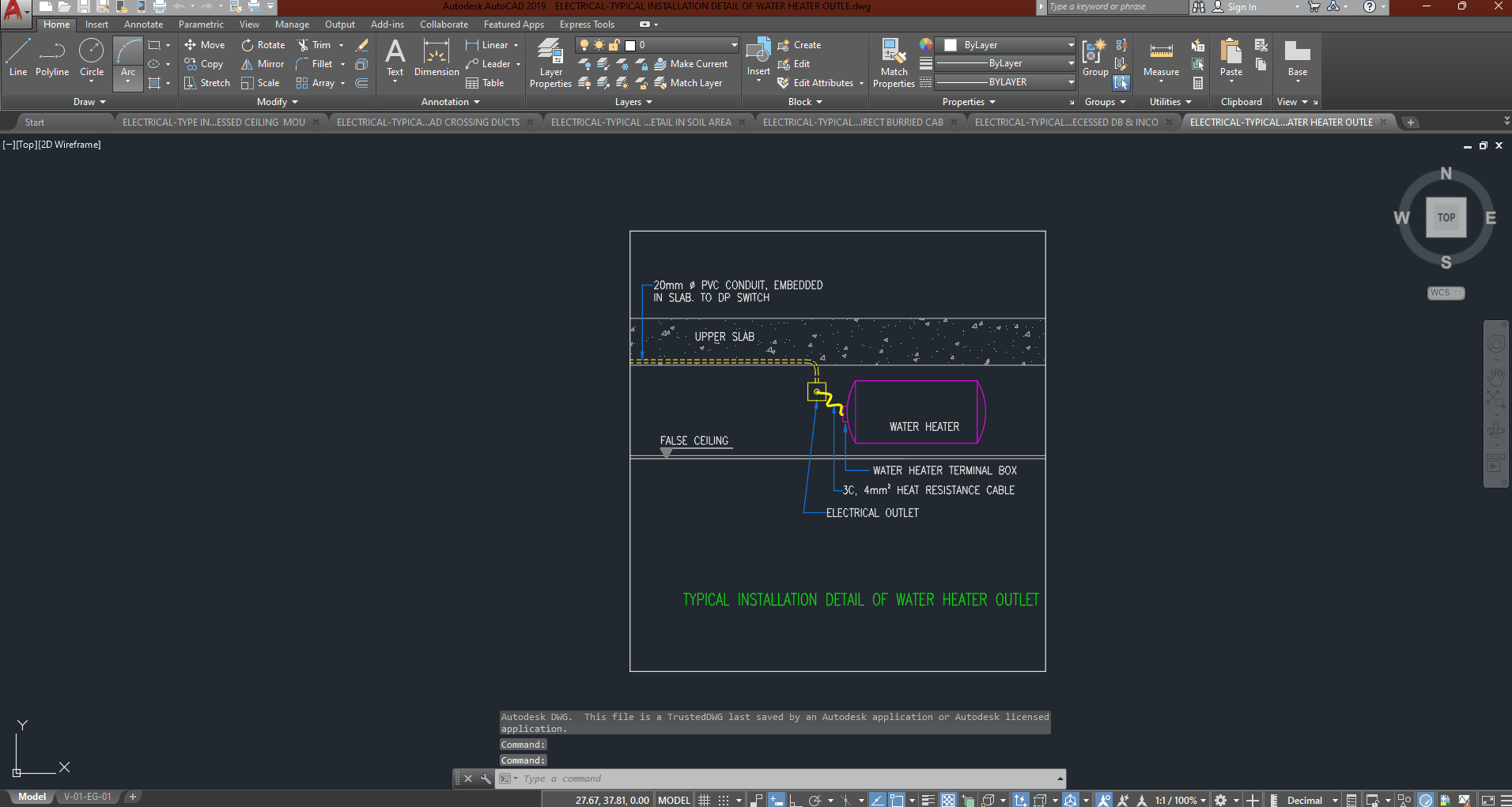1512x807 pixels.
Task: Expand the Draw panel dropdown
Action: (89, 102)
